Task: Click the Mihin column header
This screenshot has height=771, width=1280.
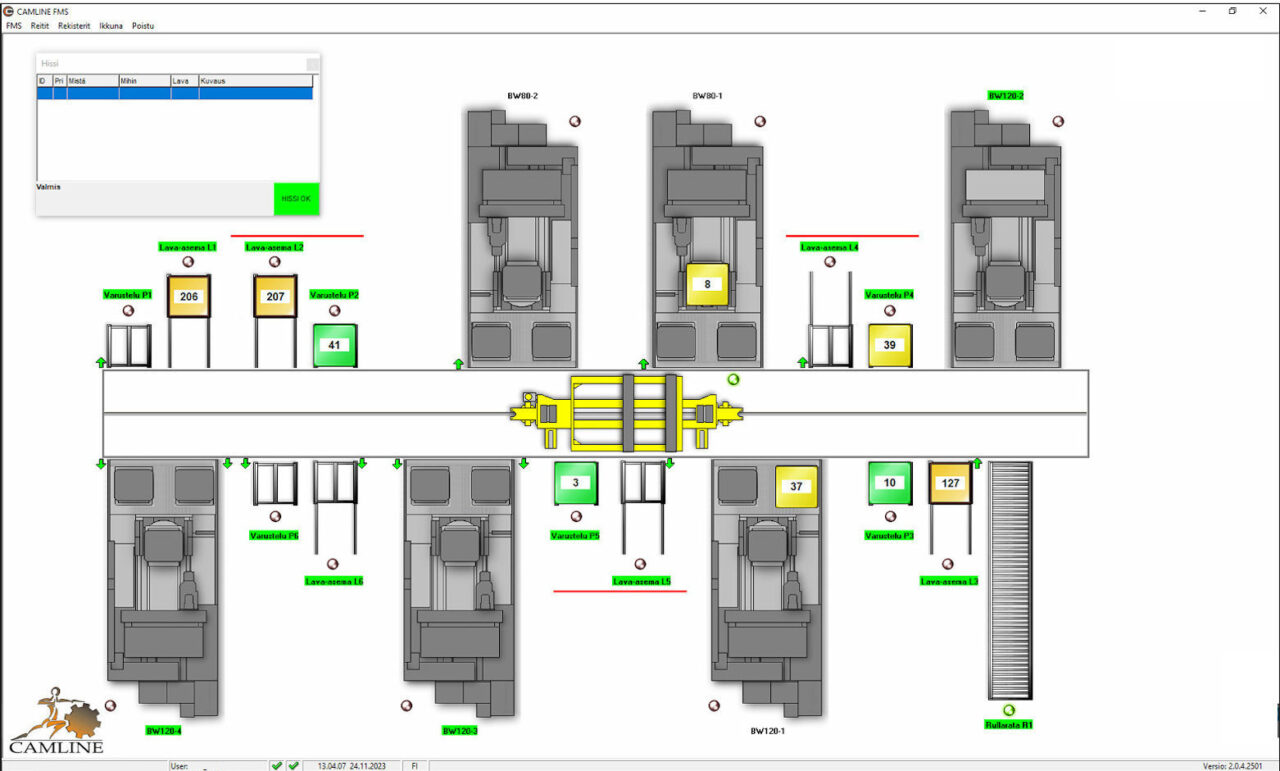Action: 145,80
